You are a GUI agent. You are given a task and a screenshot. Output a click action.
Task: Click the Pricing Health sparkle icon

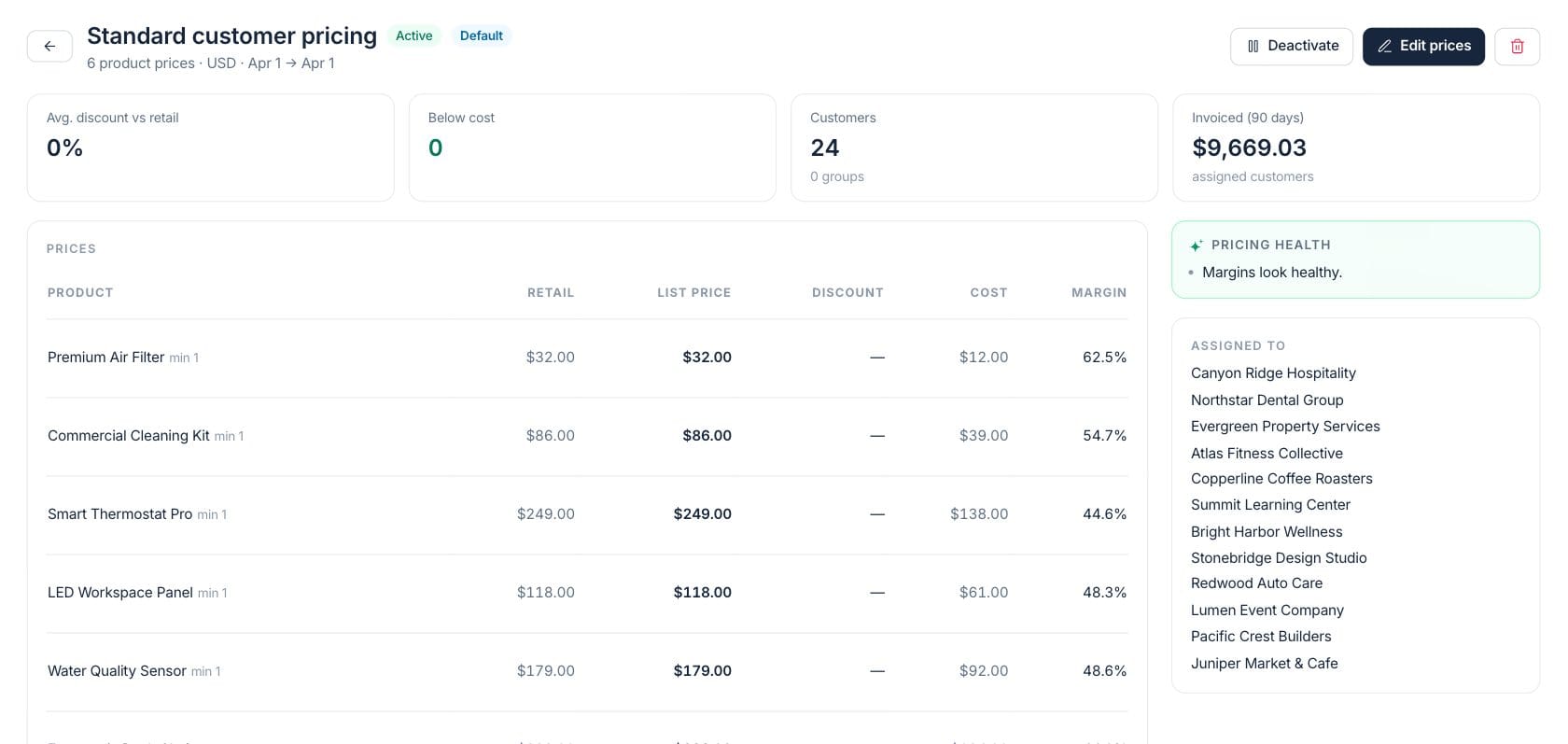[1197, 246]
